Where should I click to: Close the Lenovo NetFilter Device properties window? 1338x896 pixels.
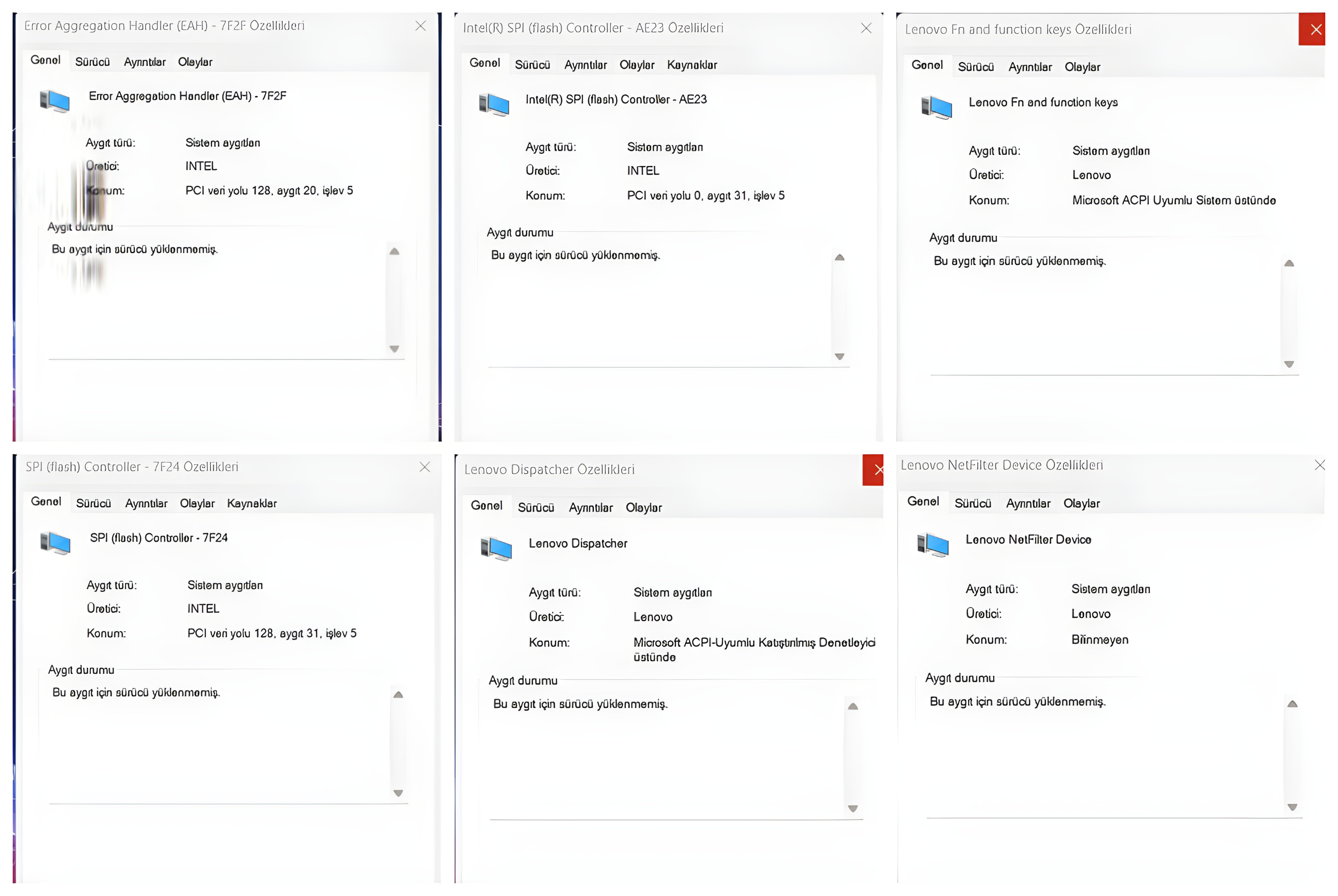point(1320,465)
